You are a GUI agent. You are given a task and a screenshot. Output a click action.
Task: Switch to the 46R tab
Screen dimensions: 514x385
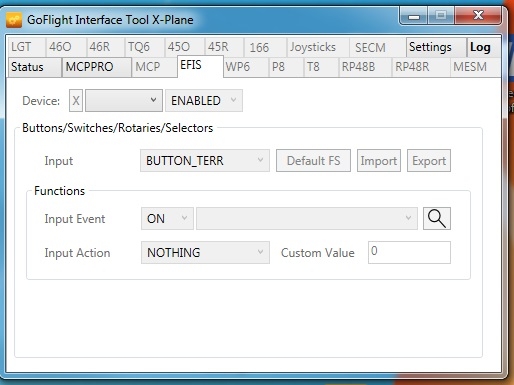click(x=105, y=47)
